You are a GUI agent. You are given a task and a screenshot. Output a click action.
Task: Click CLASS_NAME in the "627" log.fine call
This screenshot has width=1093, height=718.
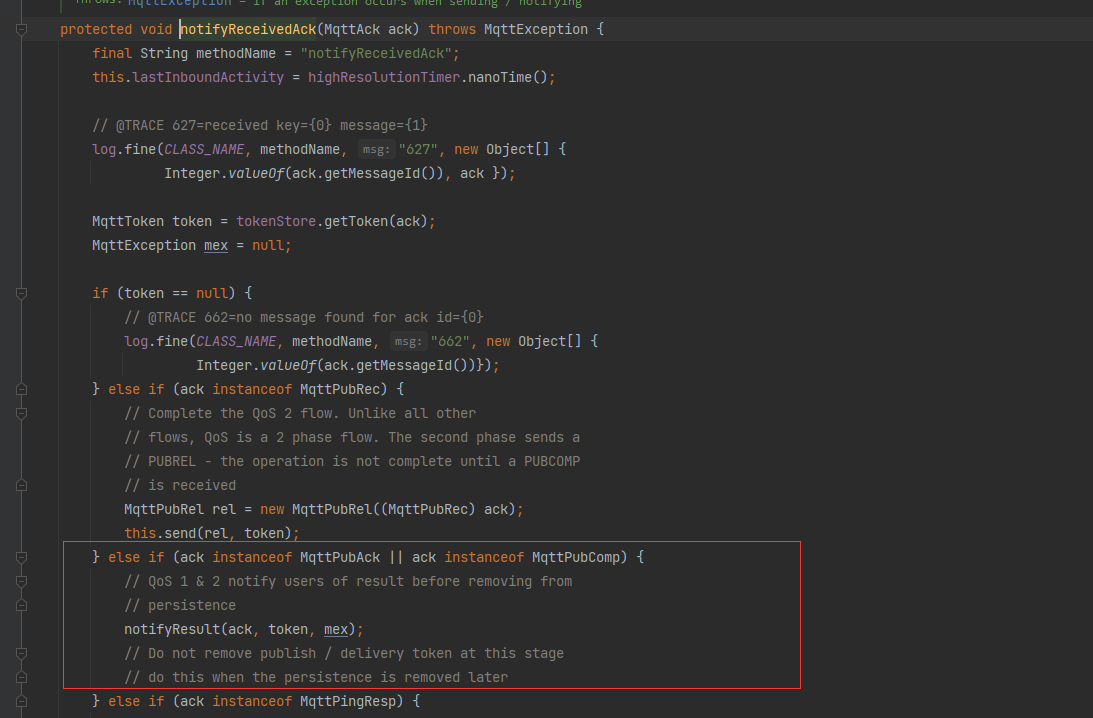(204, 149)
